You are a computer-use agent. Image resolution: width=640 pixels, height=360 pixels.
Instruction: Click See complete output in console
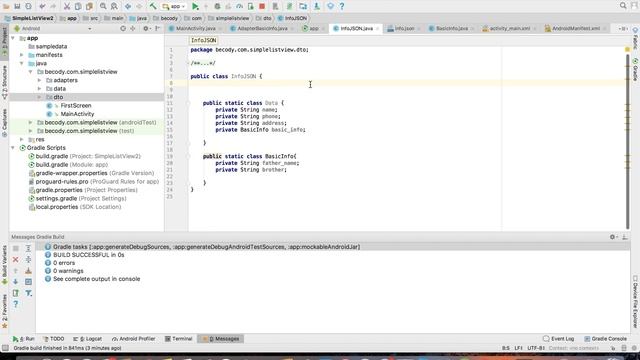point(96,279)
